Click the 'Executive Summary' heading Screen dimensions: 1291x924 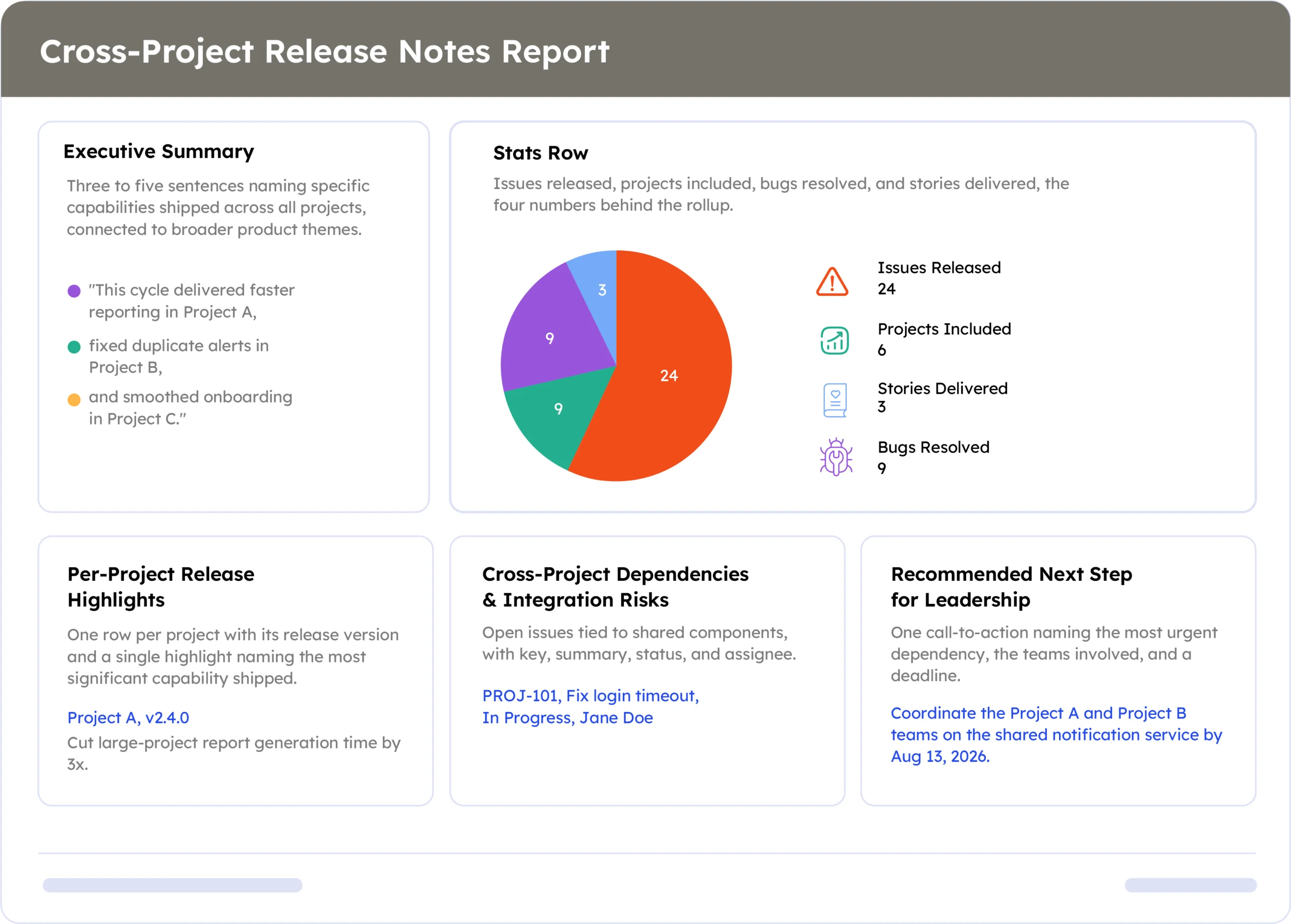(159, 151)
